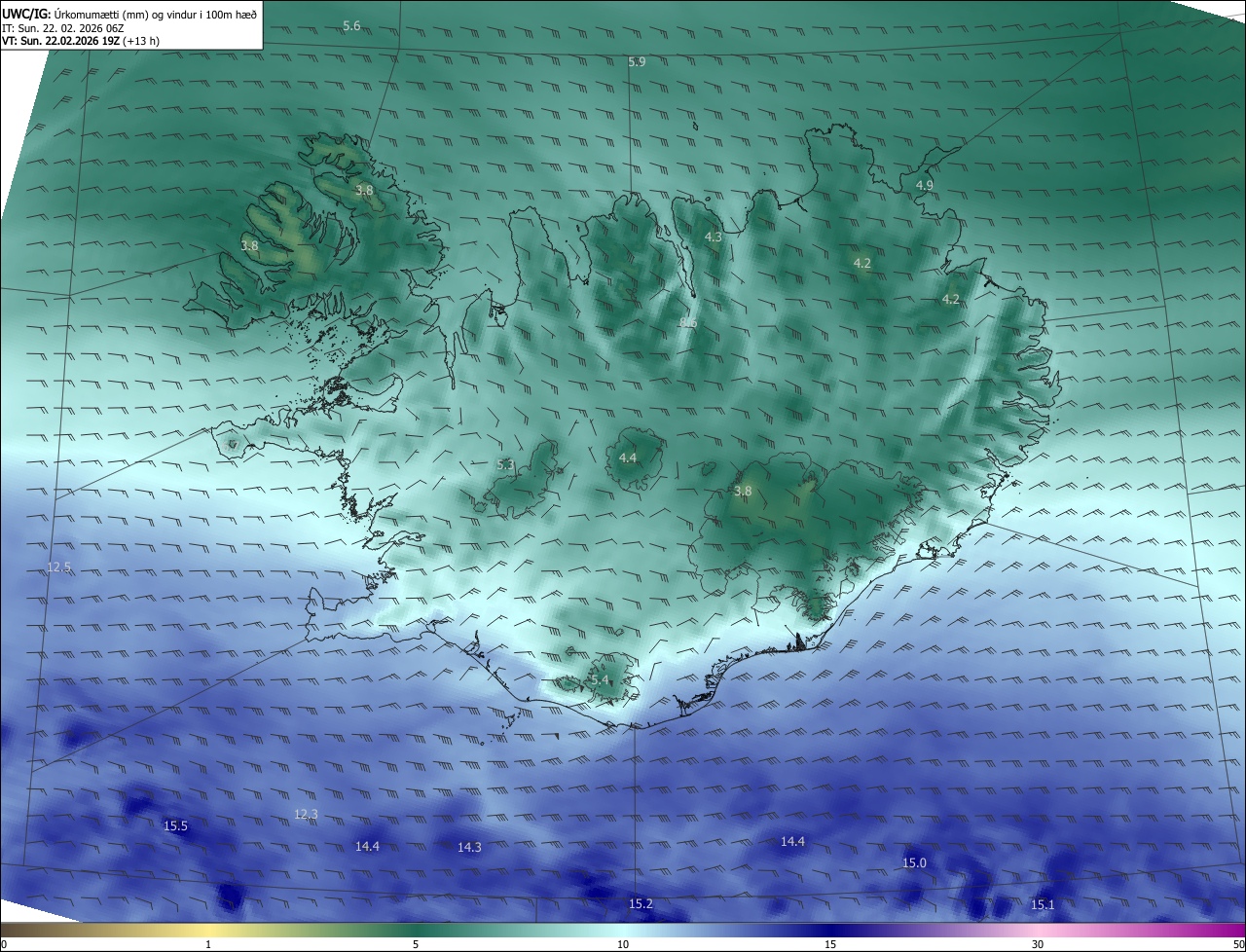Click the map value label 4.3

714,237
